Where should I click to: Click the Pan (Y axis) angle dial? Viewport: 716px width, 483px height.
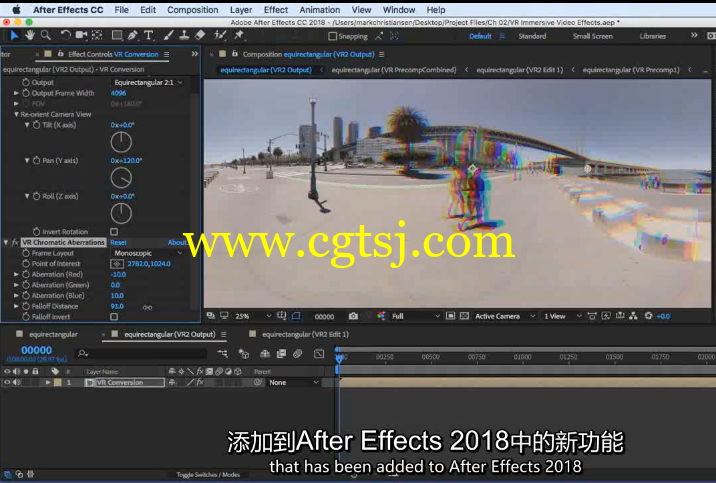click(x=121, y=178)
